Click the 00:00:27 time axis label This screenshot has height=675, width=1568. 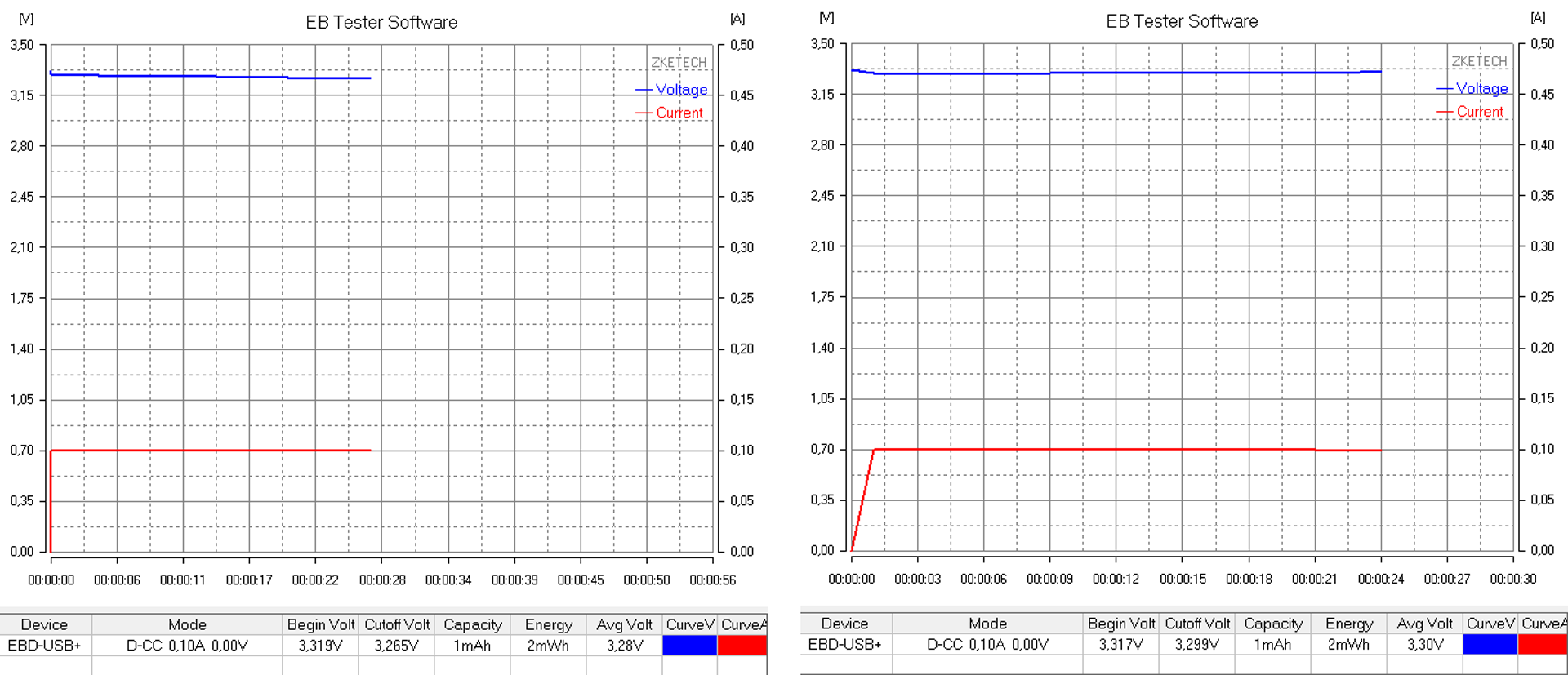(x=1446, y=580)
